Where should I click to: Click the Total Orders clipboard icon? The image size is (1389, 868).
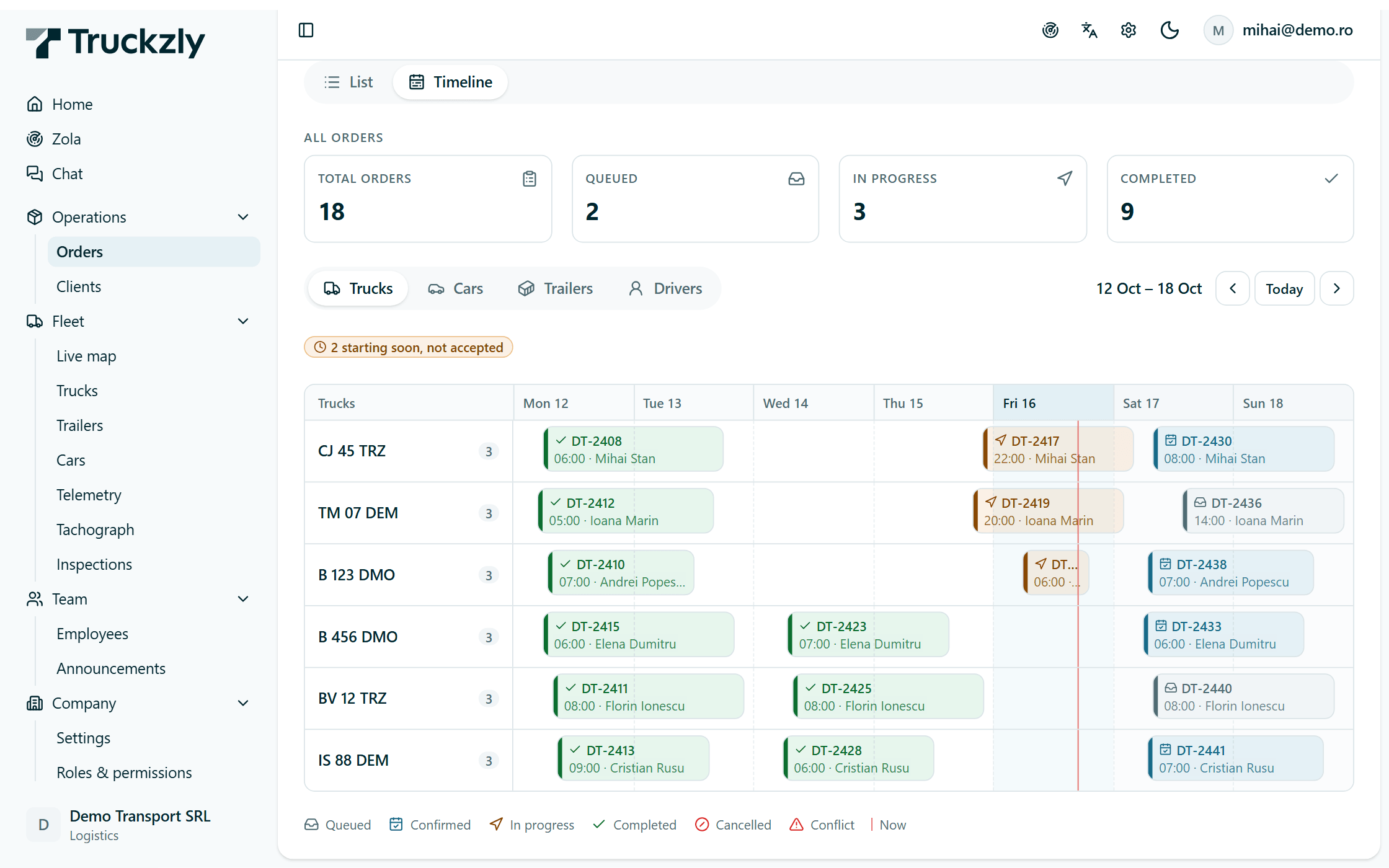(529, 179)
